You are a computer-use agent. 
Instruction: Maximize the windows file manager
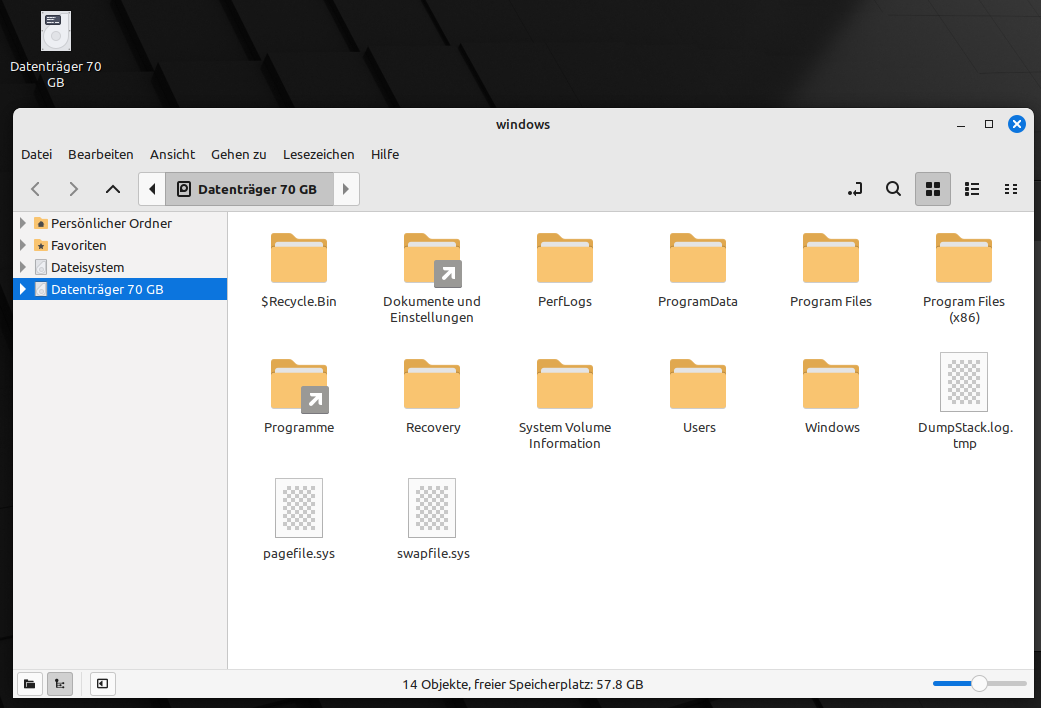coord(989,124)
